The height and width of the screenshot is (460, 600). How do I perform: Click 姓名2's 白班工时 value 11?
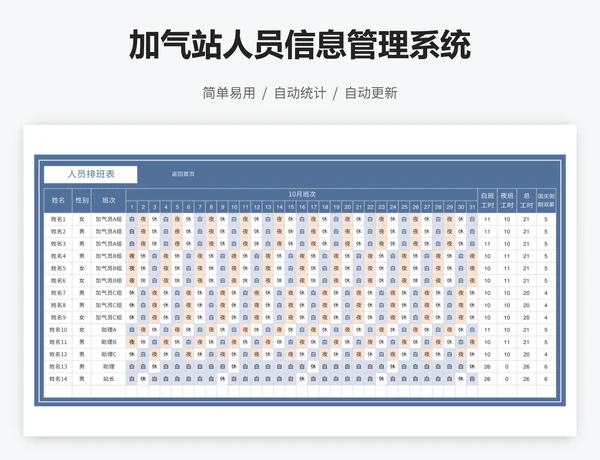[488, 232]
